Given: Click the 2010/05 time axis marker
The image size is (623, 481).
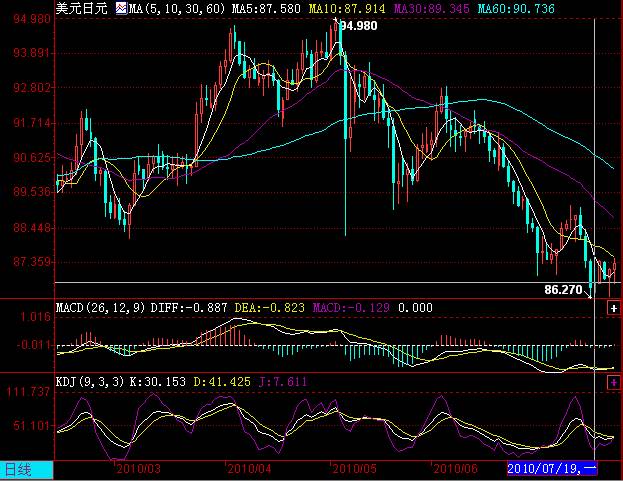Looking at the screenshot, I should coord(354,469).
